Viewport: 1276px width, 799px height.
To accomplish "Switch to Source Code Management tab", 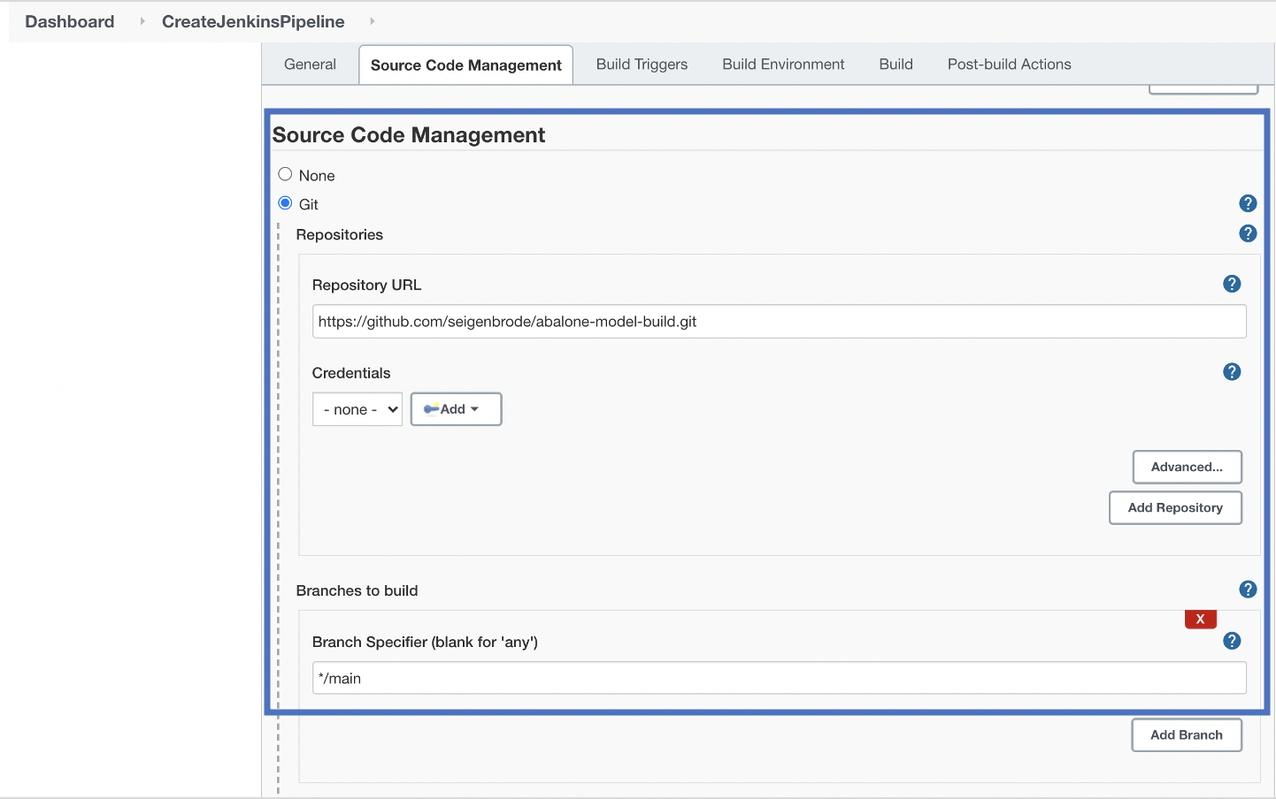I will click(466, 65).
